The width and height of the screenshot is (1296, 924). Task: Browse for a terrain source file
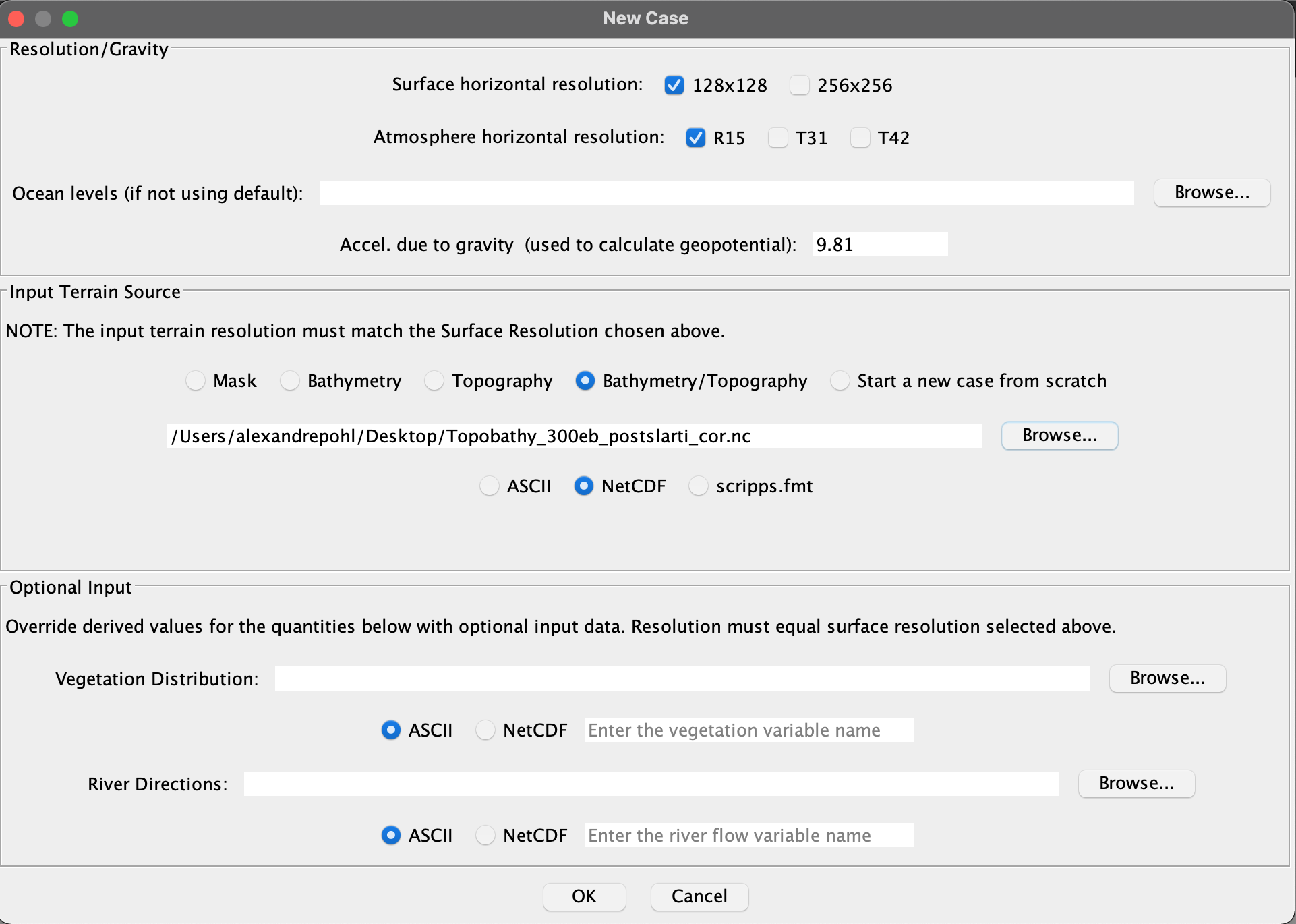1059,435
